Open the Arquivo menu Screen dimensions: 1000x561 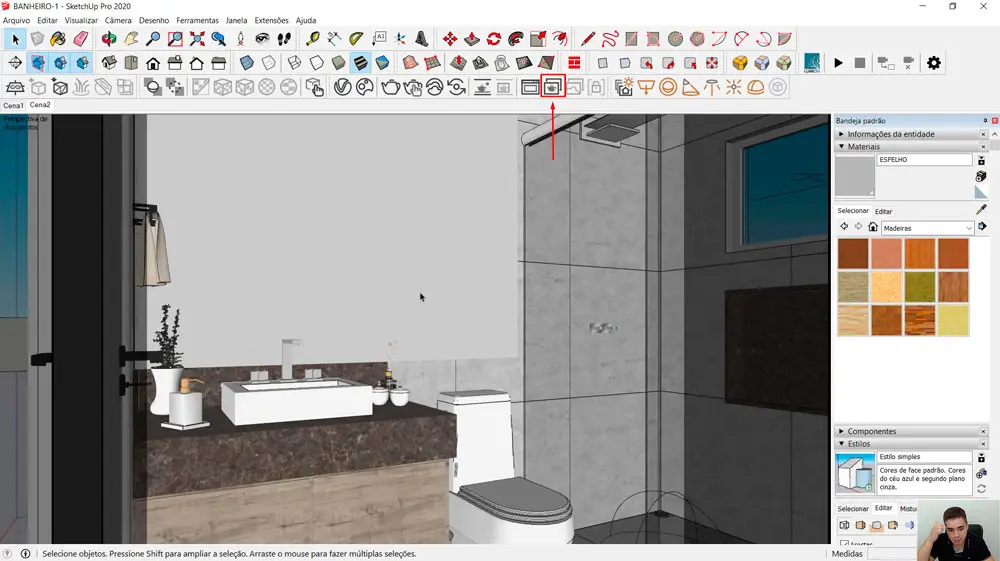click(x=17, y=20)
